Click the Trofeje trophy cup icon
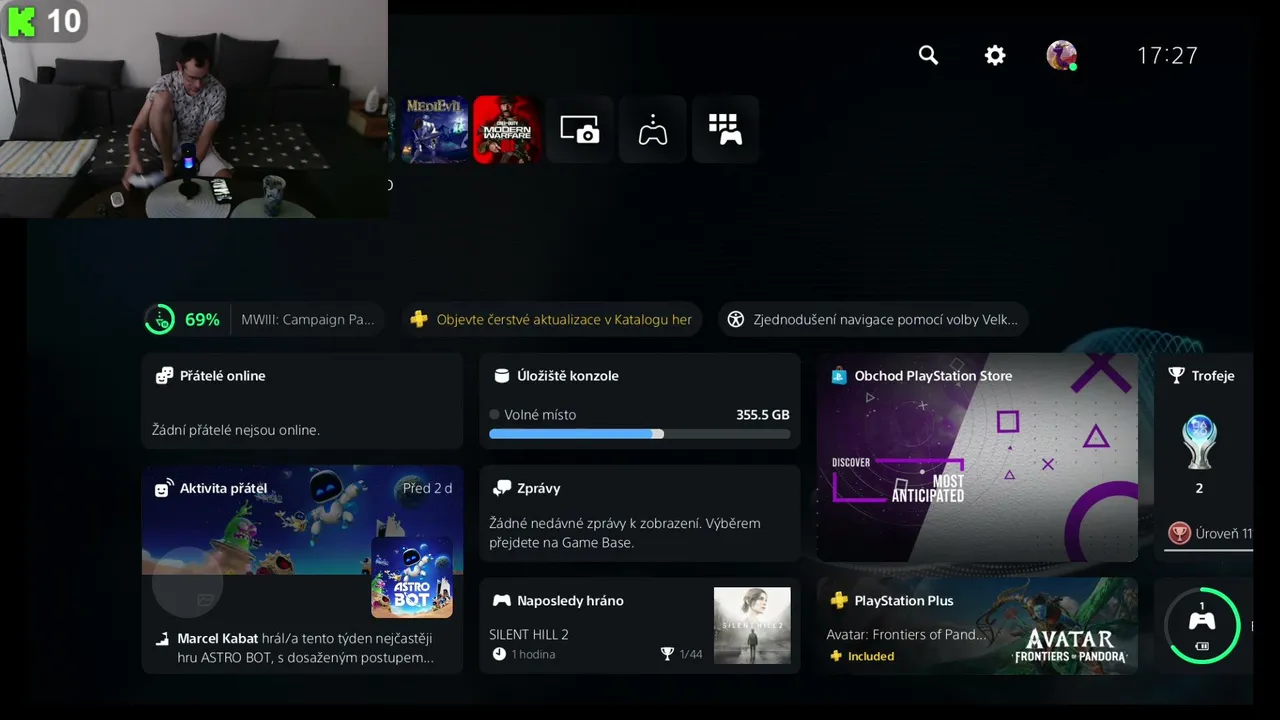 coord(1177,376)
